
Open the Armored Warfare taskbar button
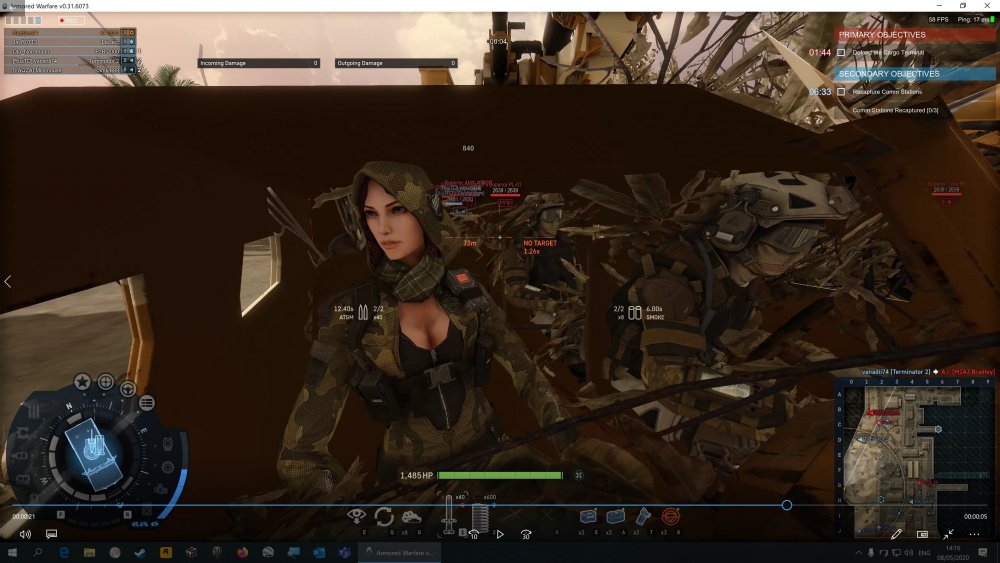399,552
